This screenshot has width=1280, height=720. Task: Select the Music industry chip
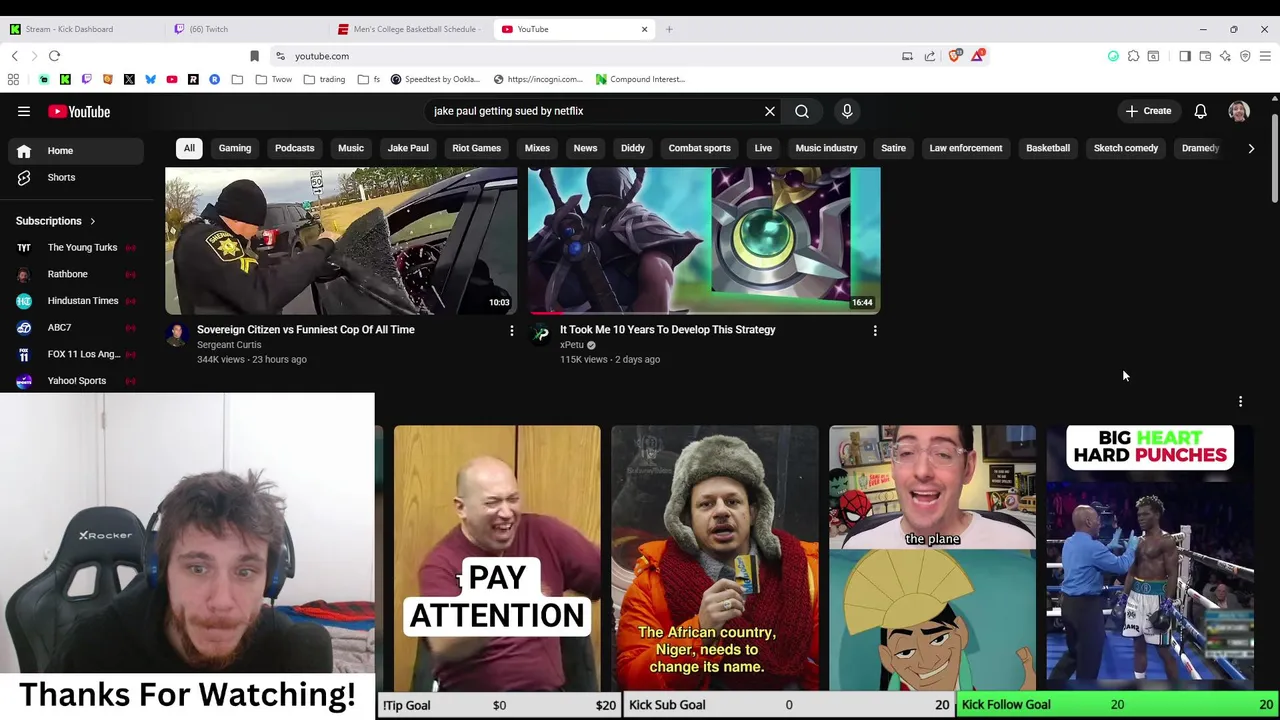pyautogui.click(x=826, y=148)
